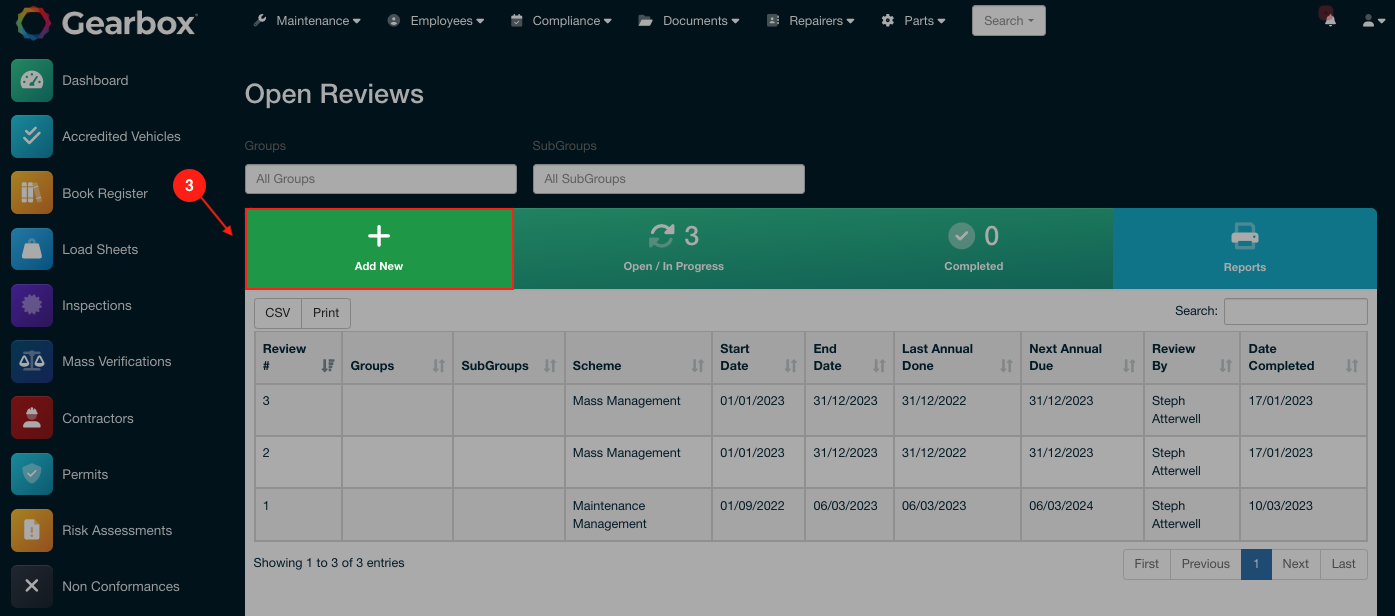Open the user account menu
The width and height of the screenshot is (1395, 616).
tap(1373, 20)
